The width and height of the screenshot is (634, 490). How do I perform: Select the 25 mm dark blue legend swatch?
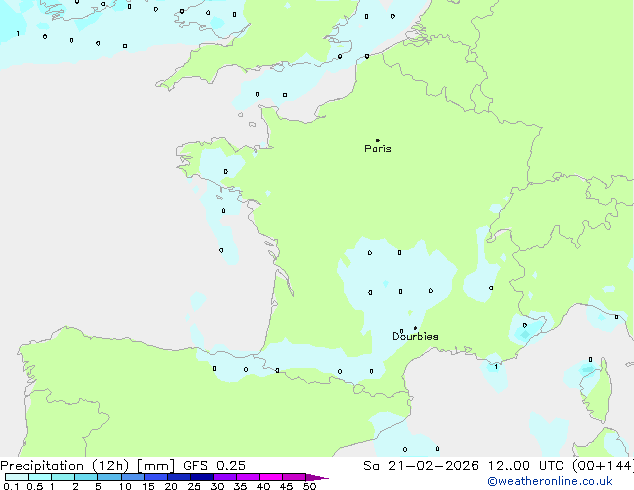(202, 477)
